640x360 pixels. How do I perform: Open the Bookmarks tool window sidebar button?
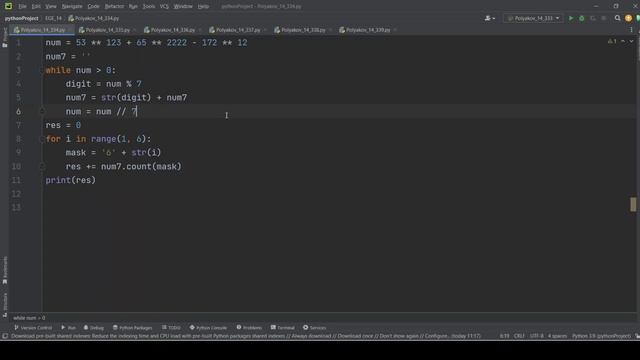[5, 270]
